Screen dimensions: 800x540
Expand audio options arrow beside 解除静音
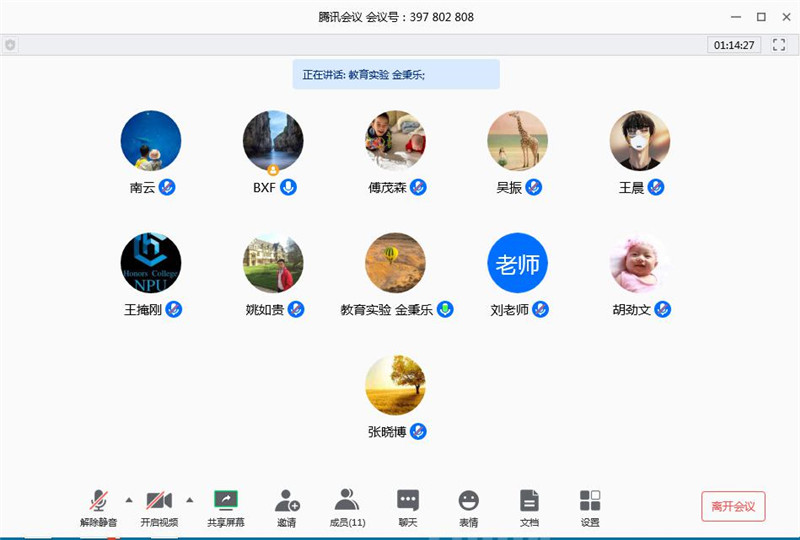pos(129,500)
